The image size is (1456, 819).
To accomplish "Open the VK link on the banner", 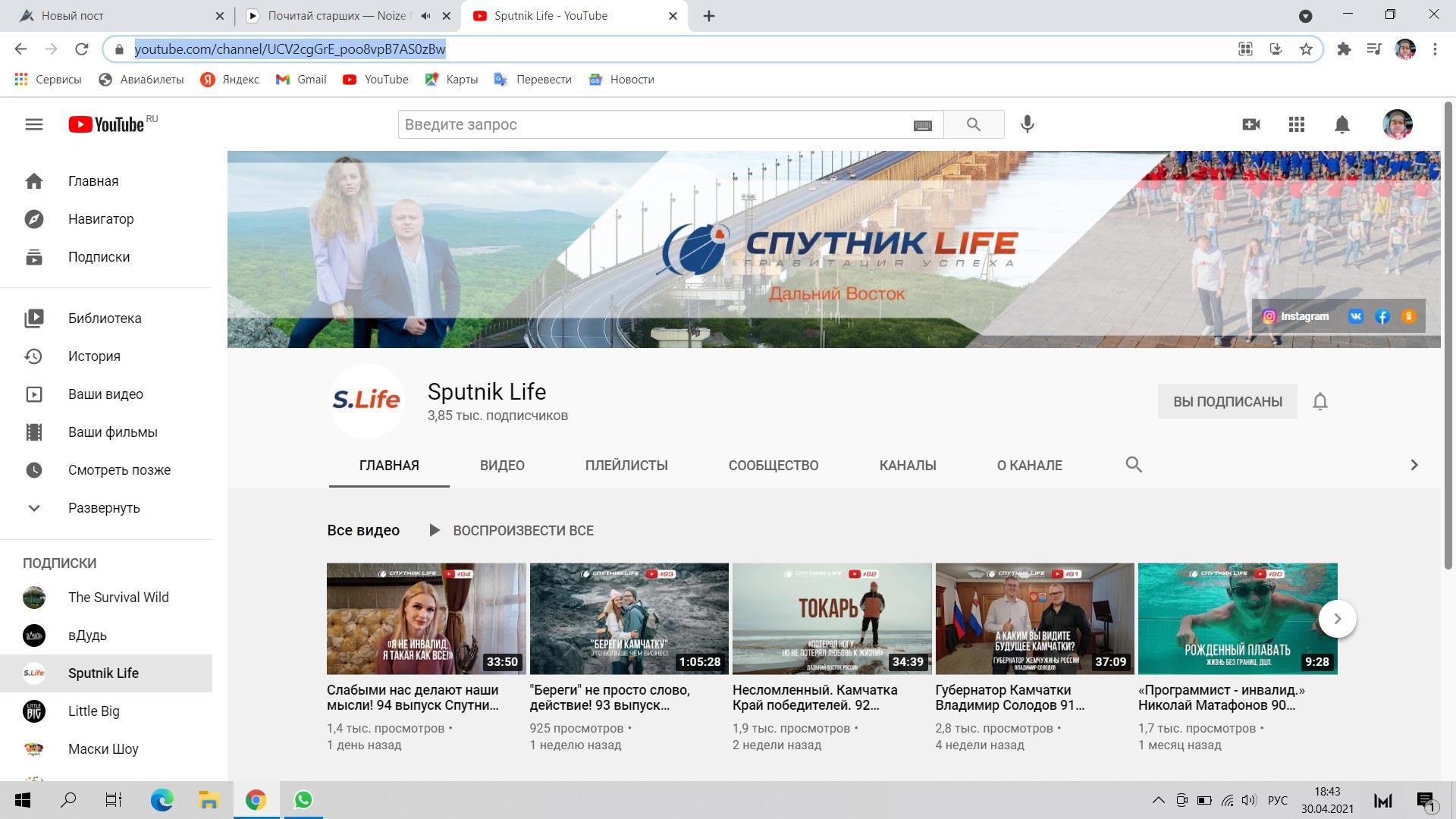I will coord(1355,316).
